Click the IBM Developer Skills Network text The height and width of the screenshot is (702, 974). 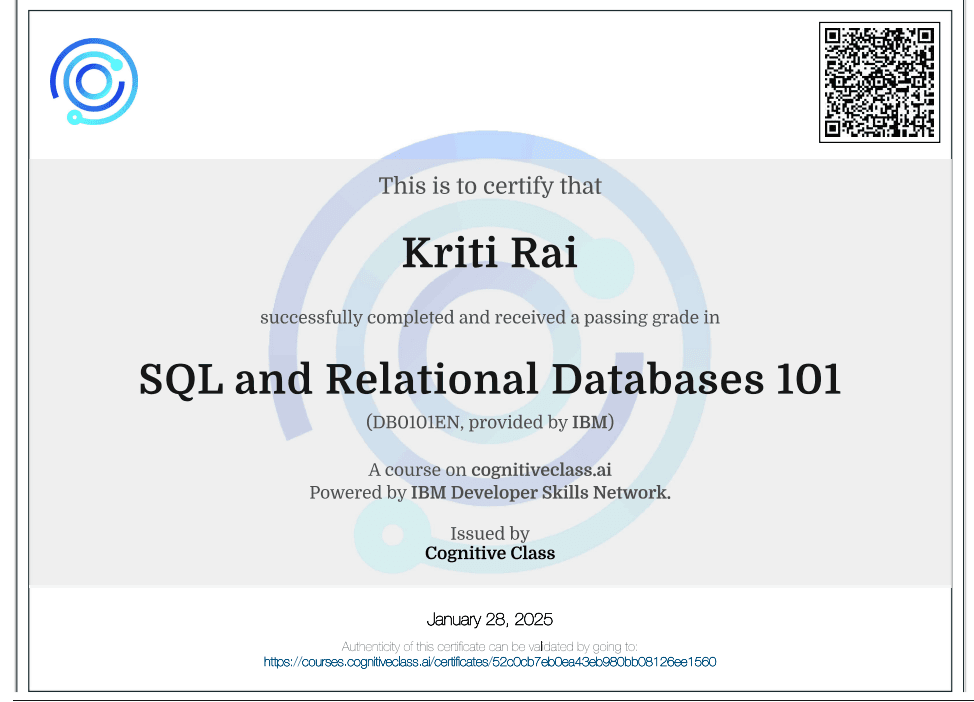coord(540,492)
